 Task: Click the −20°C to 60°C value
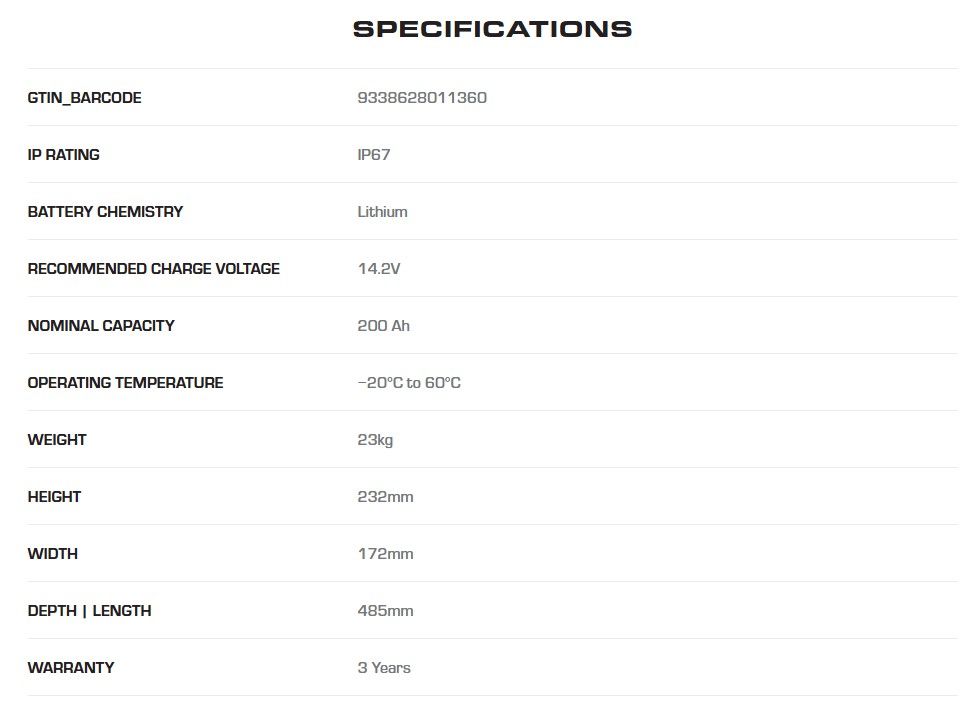tap(409, 383)
